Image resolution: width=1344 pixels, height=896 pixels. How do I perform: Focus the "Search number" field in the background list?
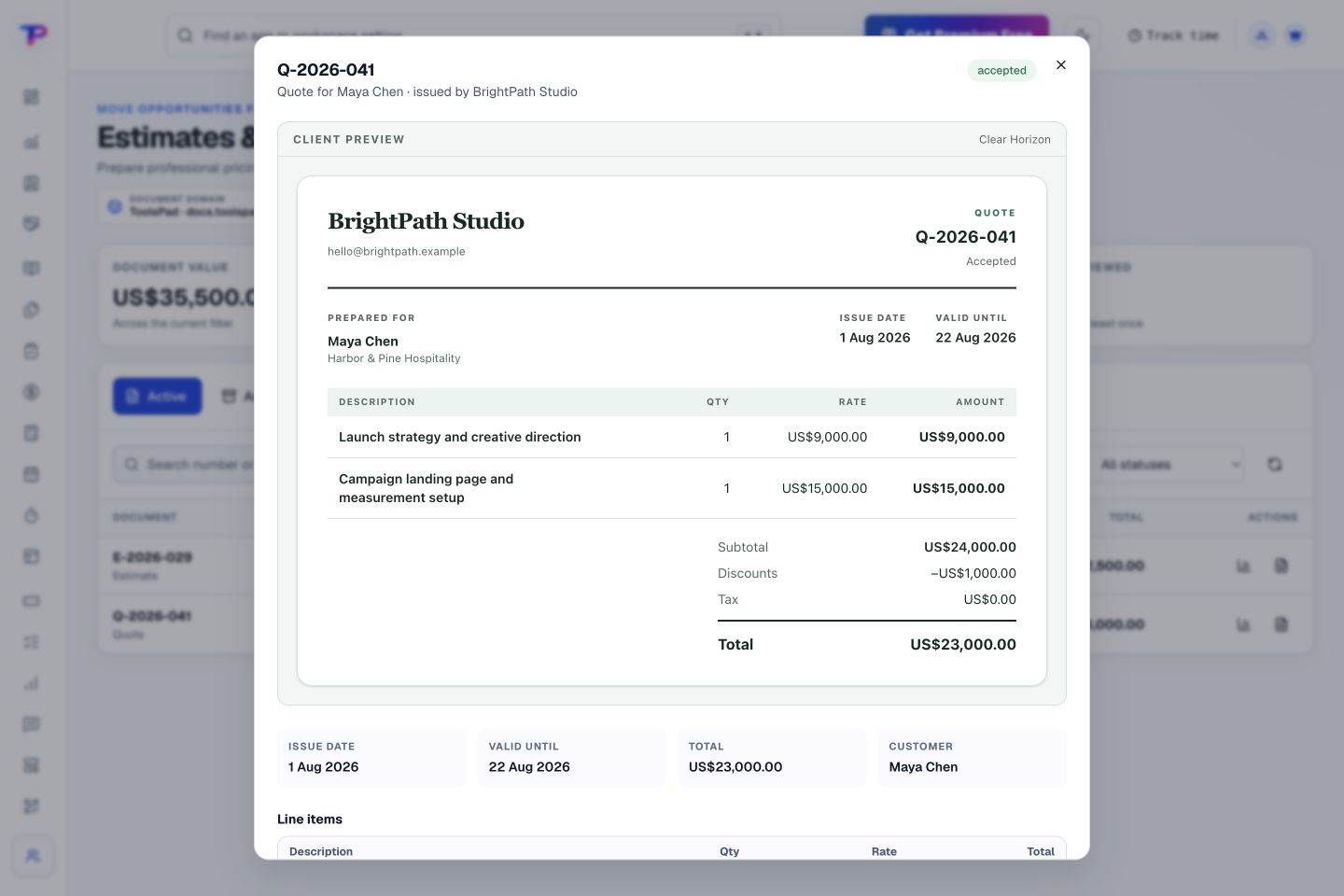184,464
